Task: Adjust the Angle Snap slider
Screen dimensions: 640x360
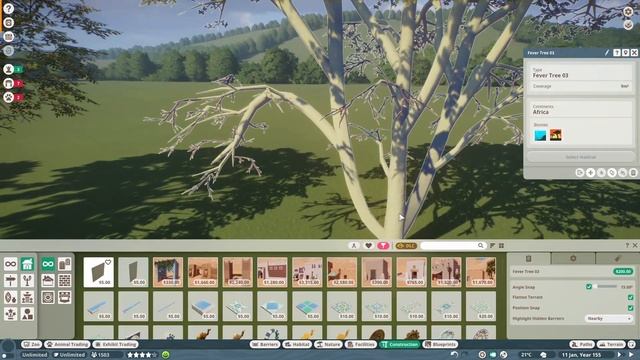Action: (606, 287)
